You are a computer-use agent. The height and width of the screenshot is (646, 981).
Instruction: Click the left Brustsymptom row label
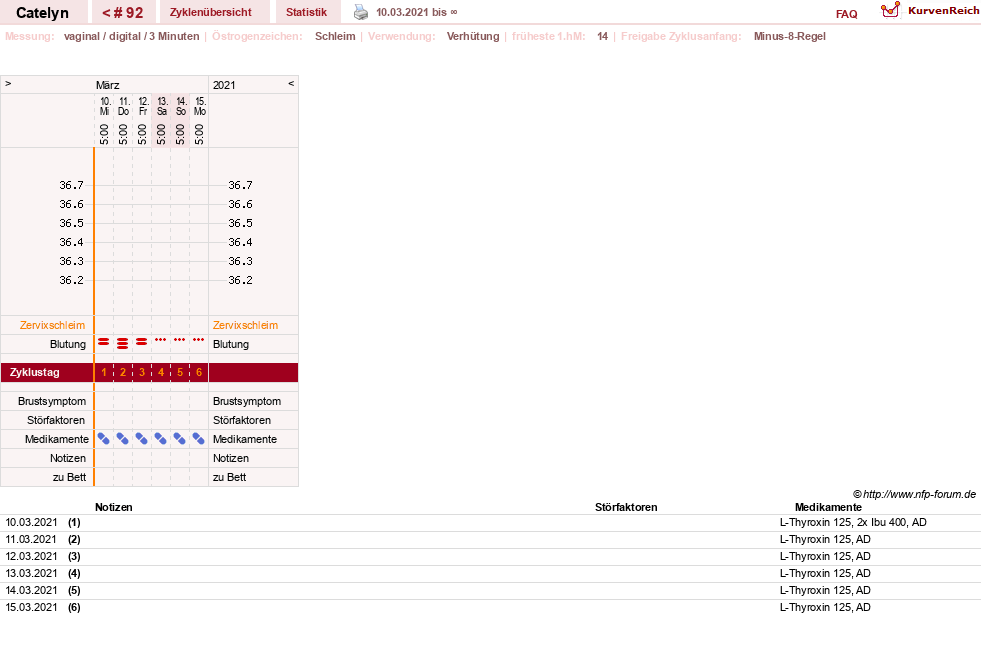[52, 401]
